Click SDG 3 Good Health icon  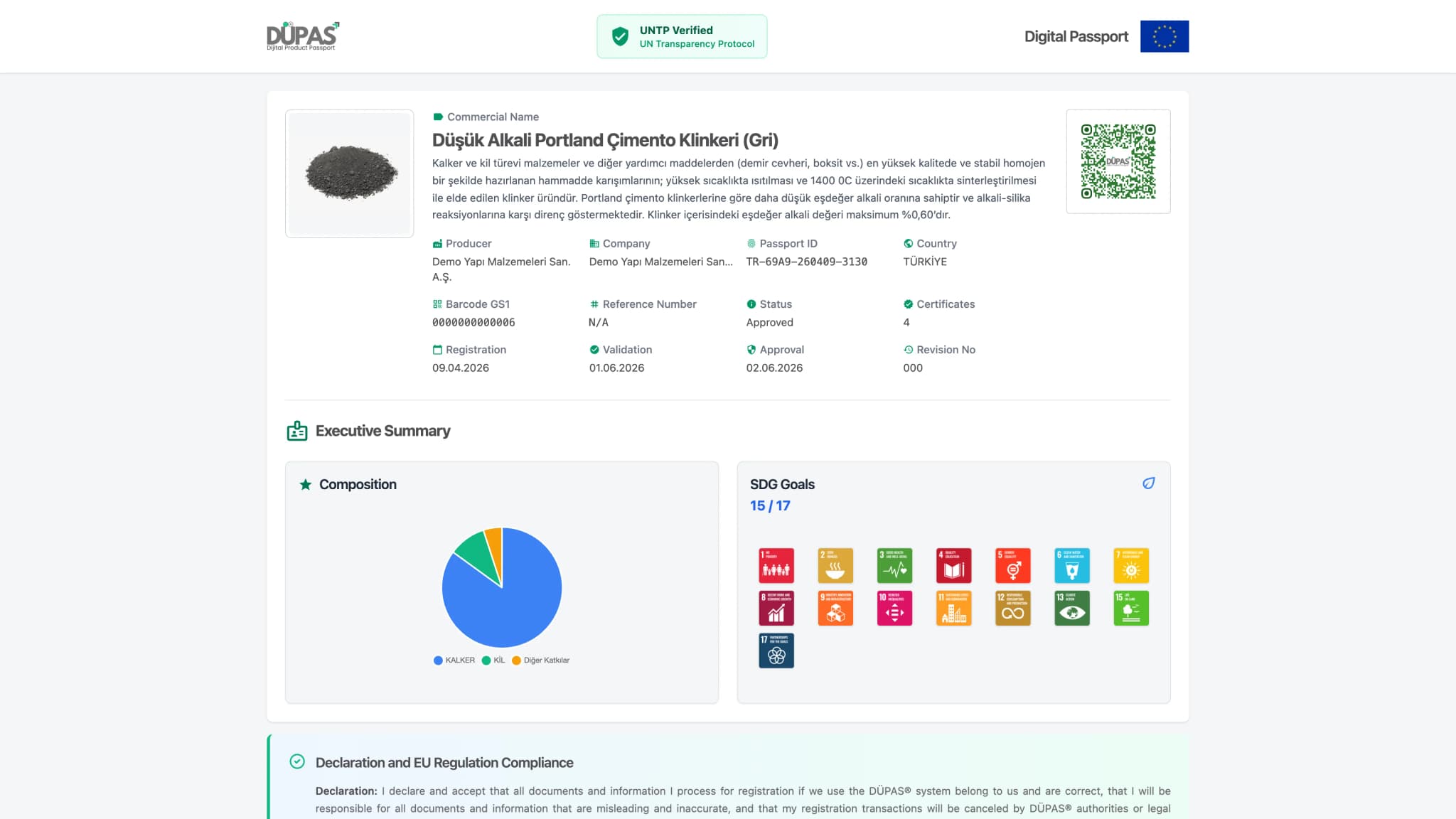pyautogui.click(x=894, y=565)
